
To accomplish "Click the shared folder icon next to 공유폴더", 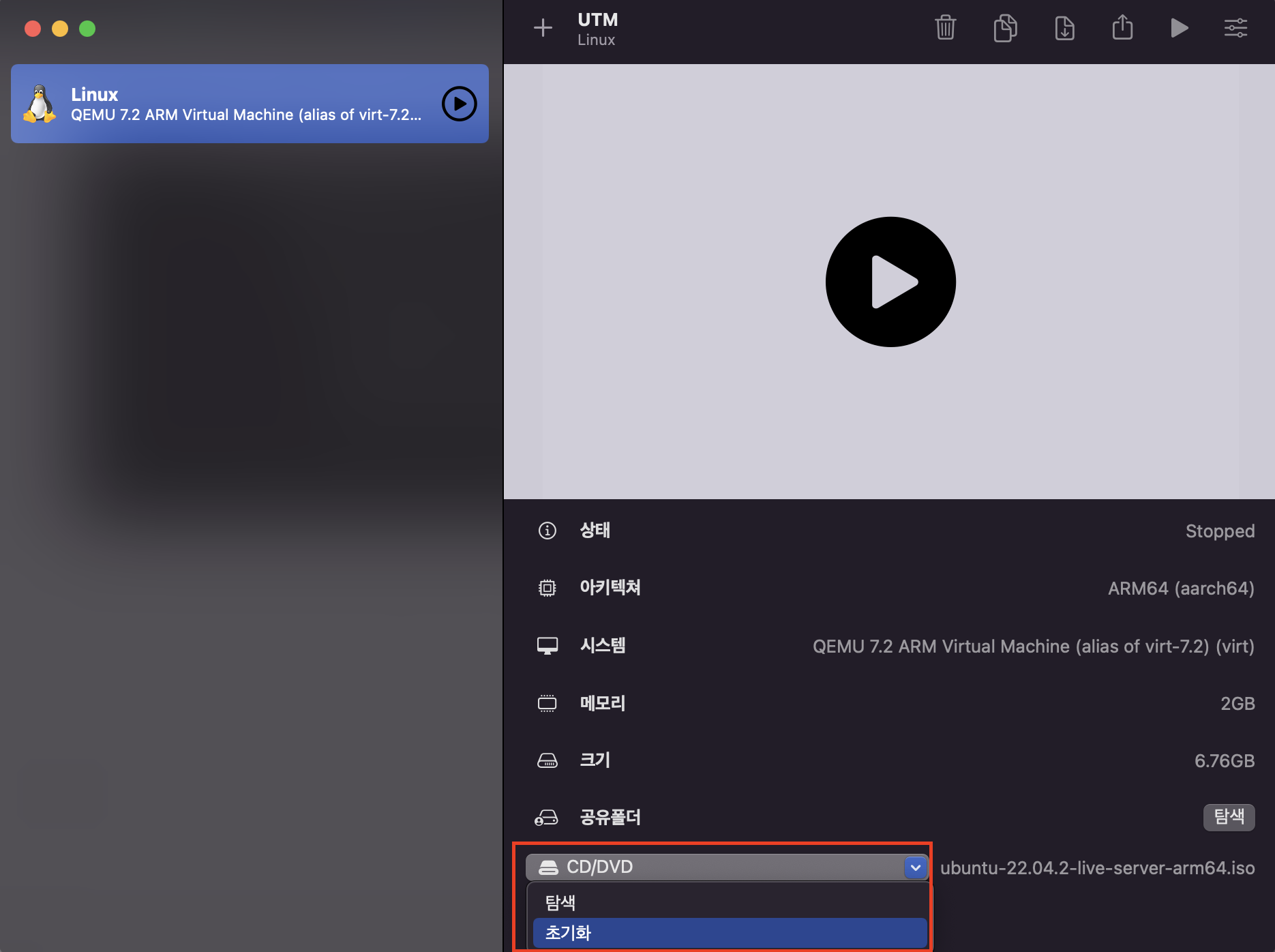I will [x=546, y=817].
